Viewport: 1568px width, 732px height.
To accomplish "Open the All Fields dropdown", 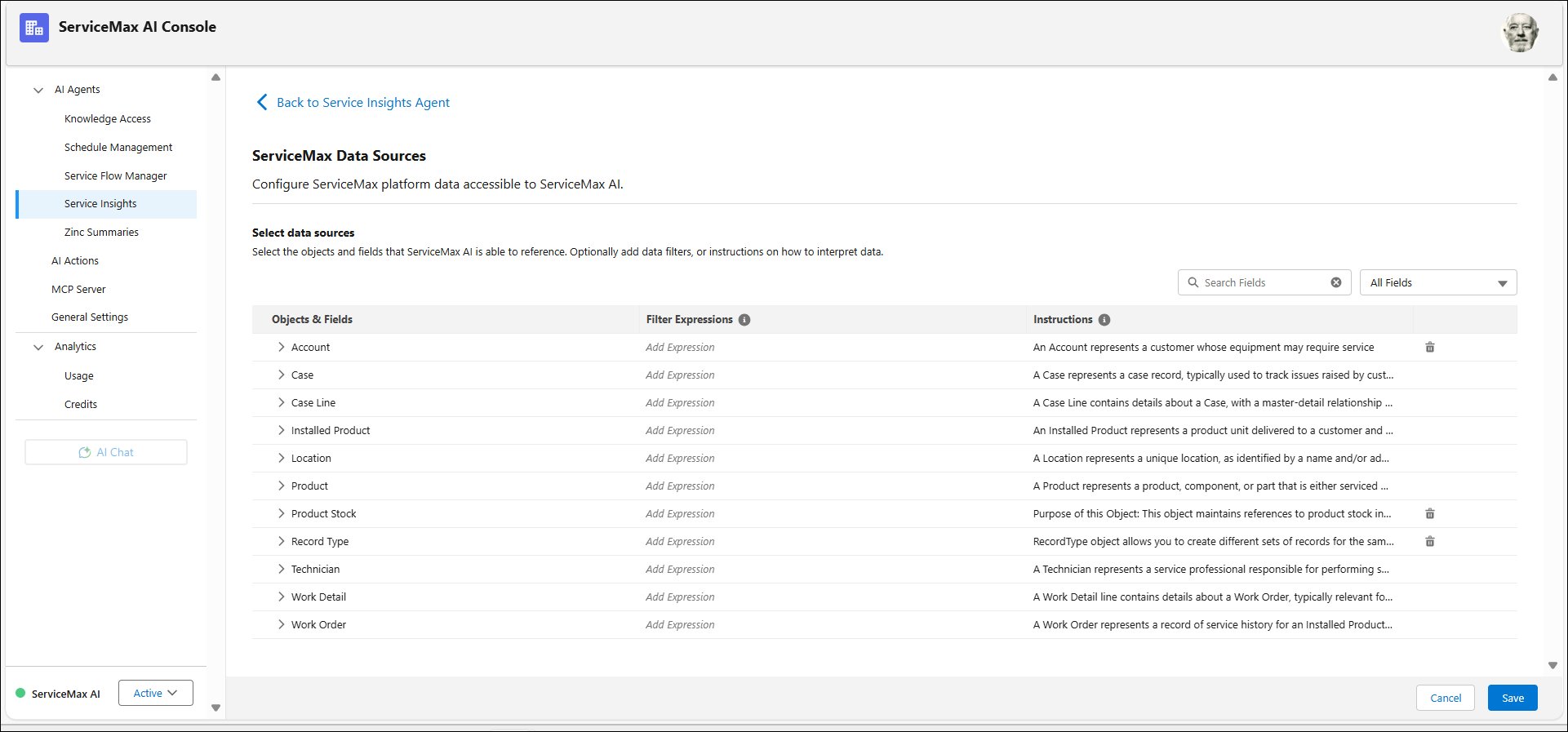I will [x=1438, y=282].
